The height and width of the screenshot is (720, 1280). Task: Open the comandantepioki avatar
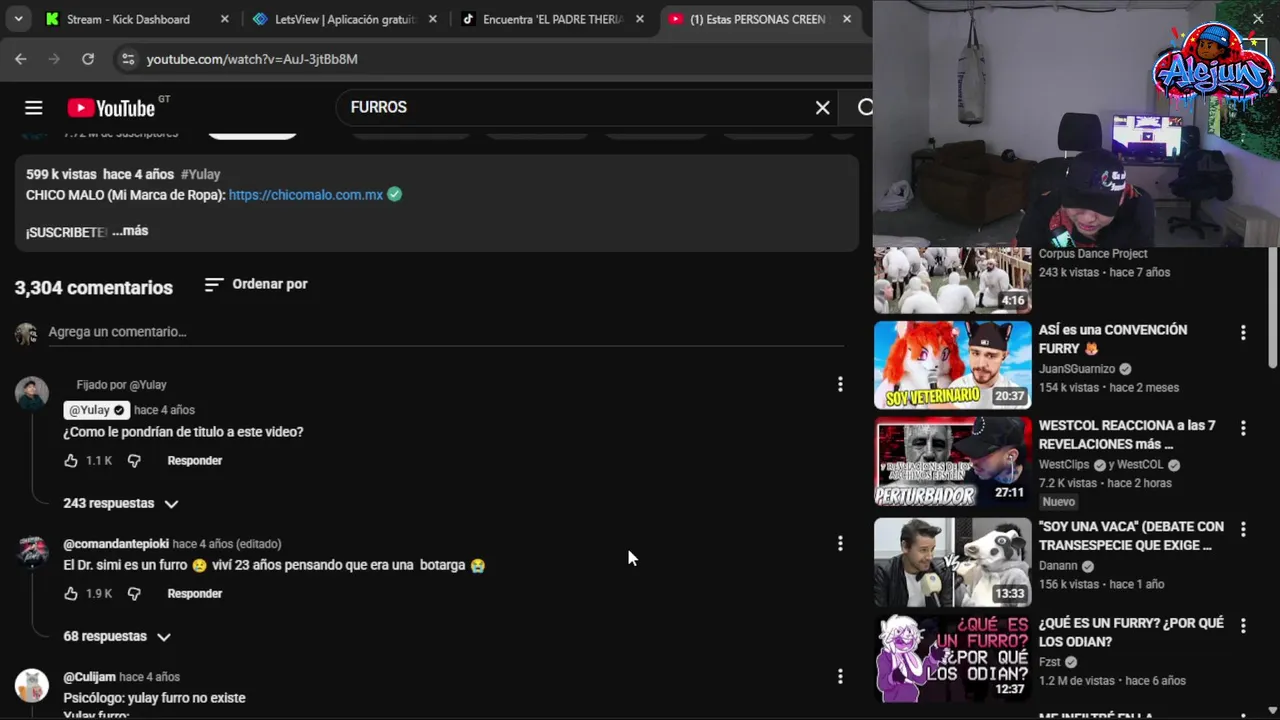pyautogui.click(x=32, y=552)
